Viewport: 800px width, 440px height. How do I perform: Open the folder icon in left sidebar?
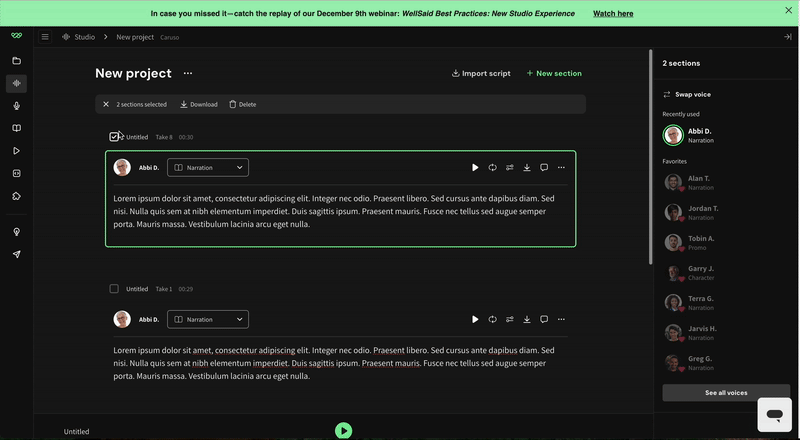point(16,61)
